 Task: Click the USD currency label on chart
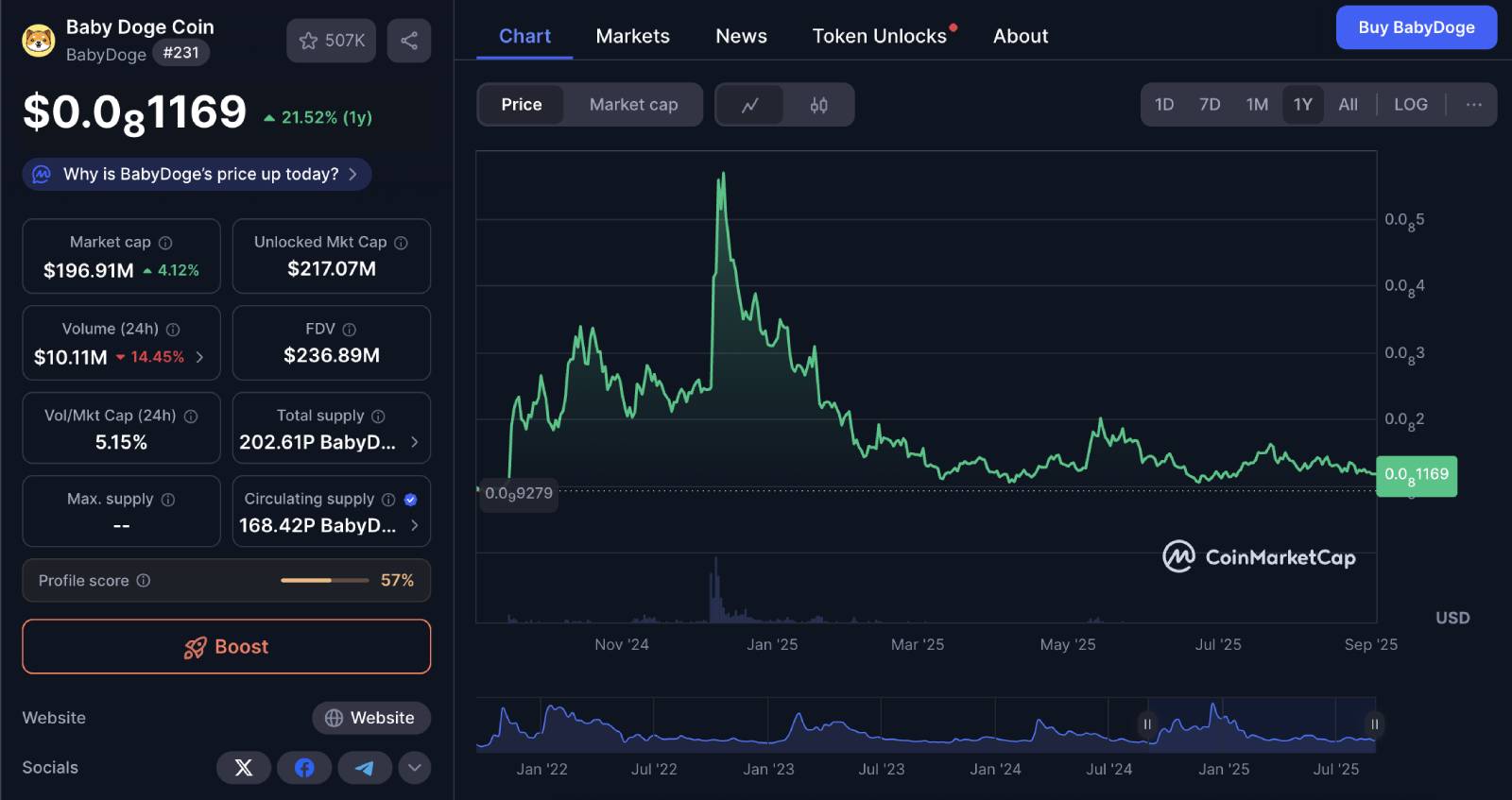1452,618
